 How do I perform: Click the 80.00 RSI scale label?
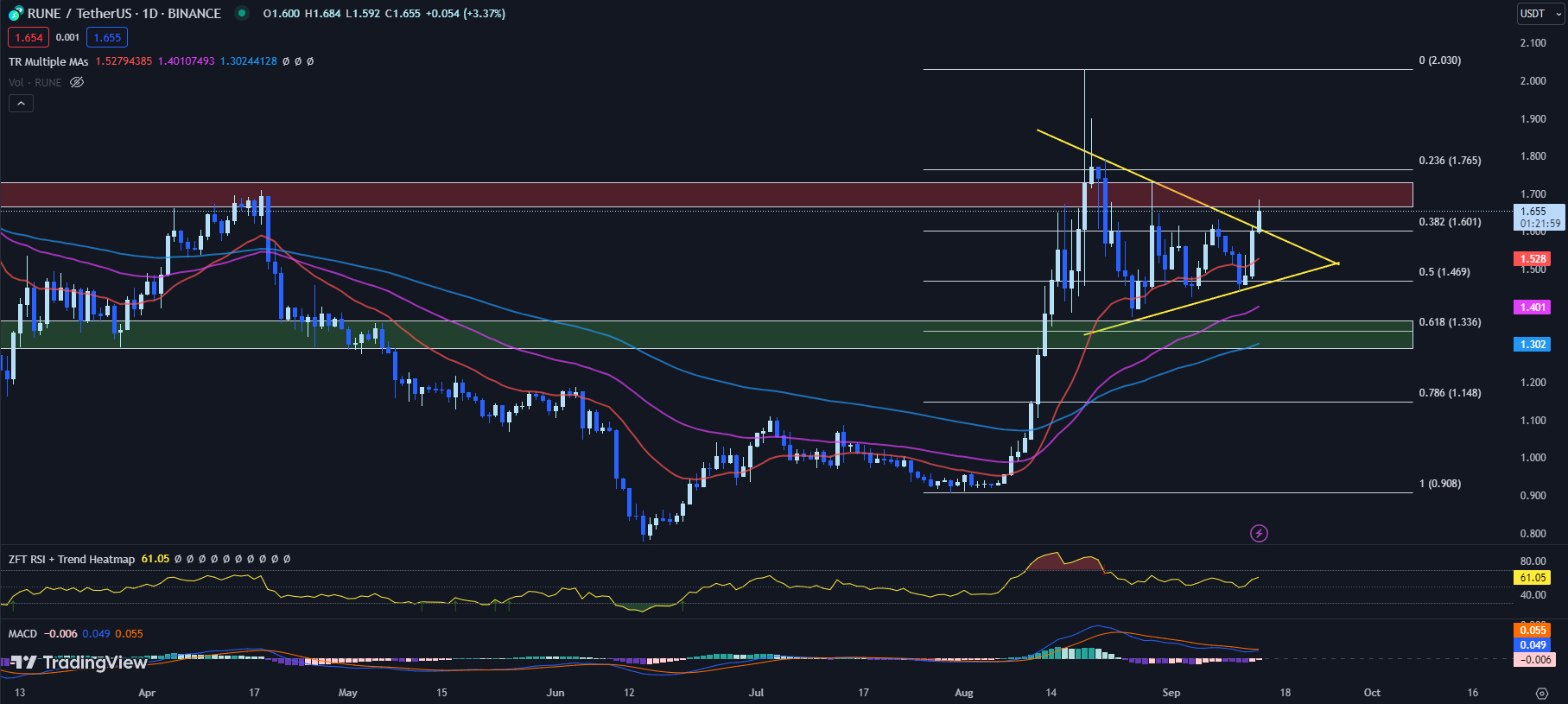coord(1533,561)
